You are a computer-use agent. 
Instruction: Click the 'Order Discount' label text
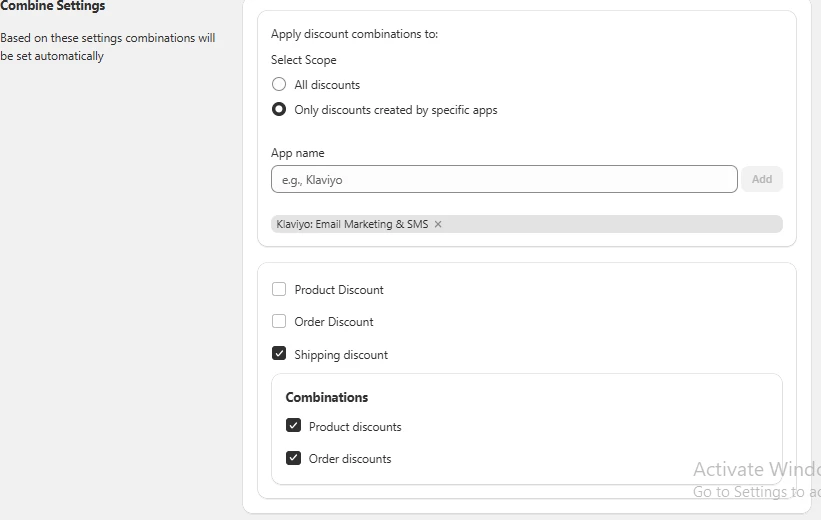pos(334,322)
